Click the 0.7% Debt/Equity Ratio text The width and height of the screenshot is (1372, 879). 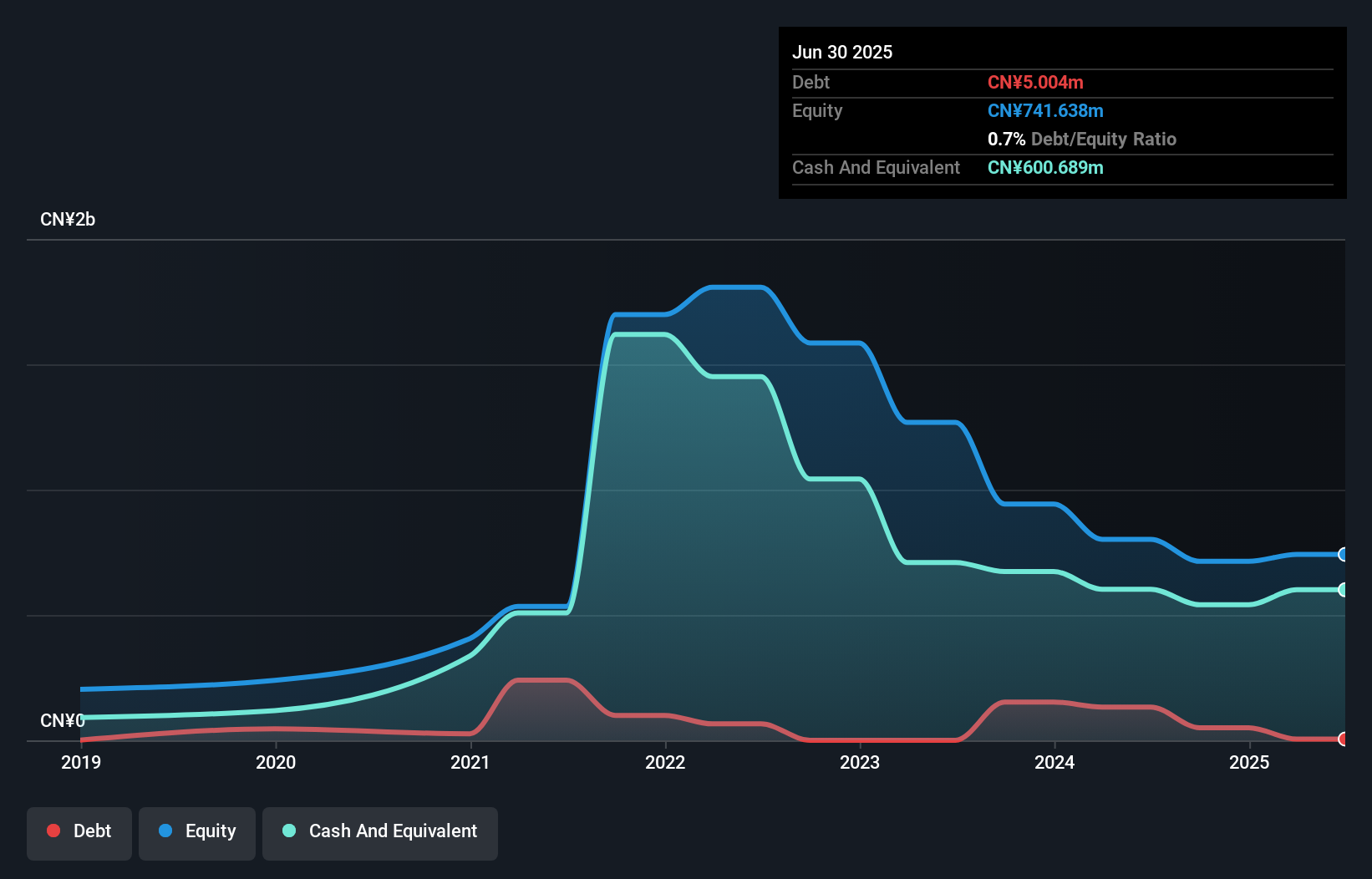click(1081, 140)
